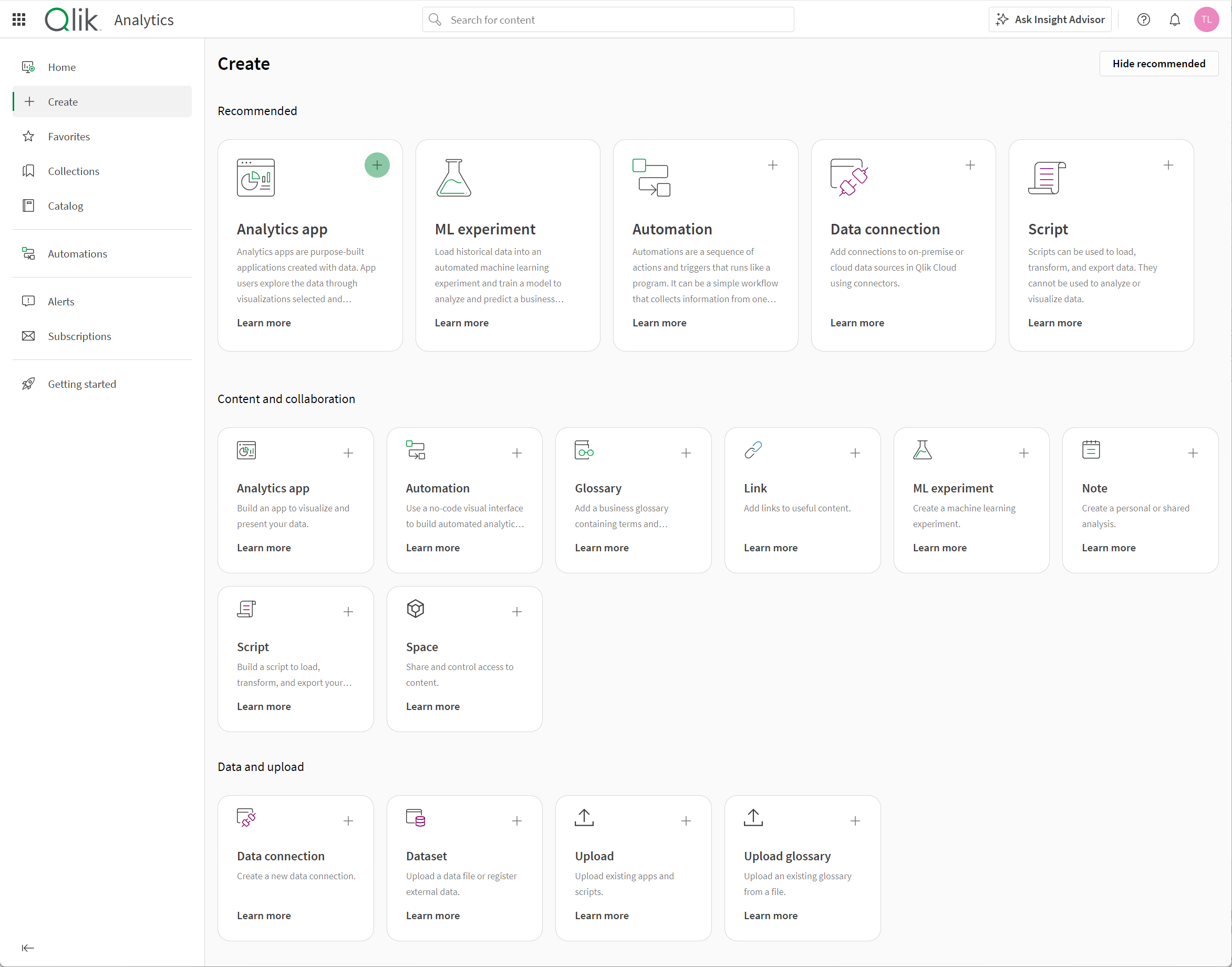Image resolution: width=1232 pixels, height=967 pixels.
Task: Click the ML experiment flask icon
Action: [x=454, y=178]
